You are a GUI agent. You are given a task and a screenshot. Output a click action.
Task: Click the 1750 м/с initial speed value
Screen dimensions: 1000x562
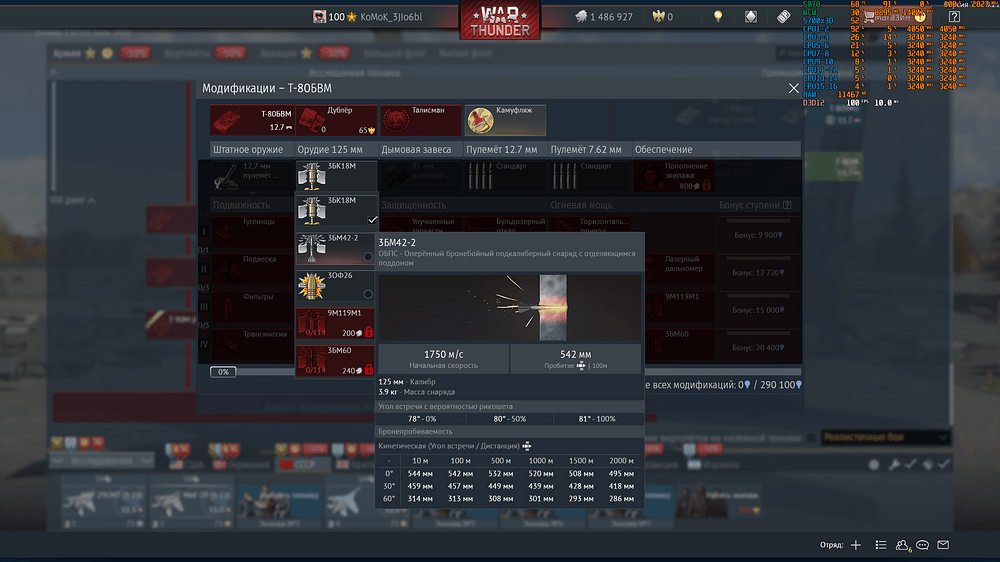coord(444,354)
